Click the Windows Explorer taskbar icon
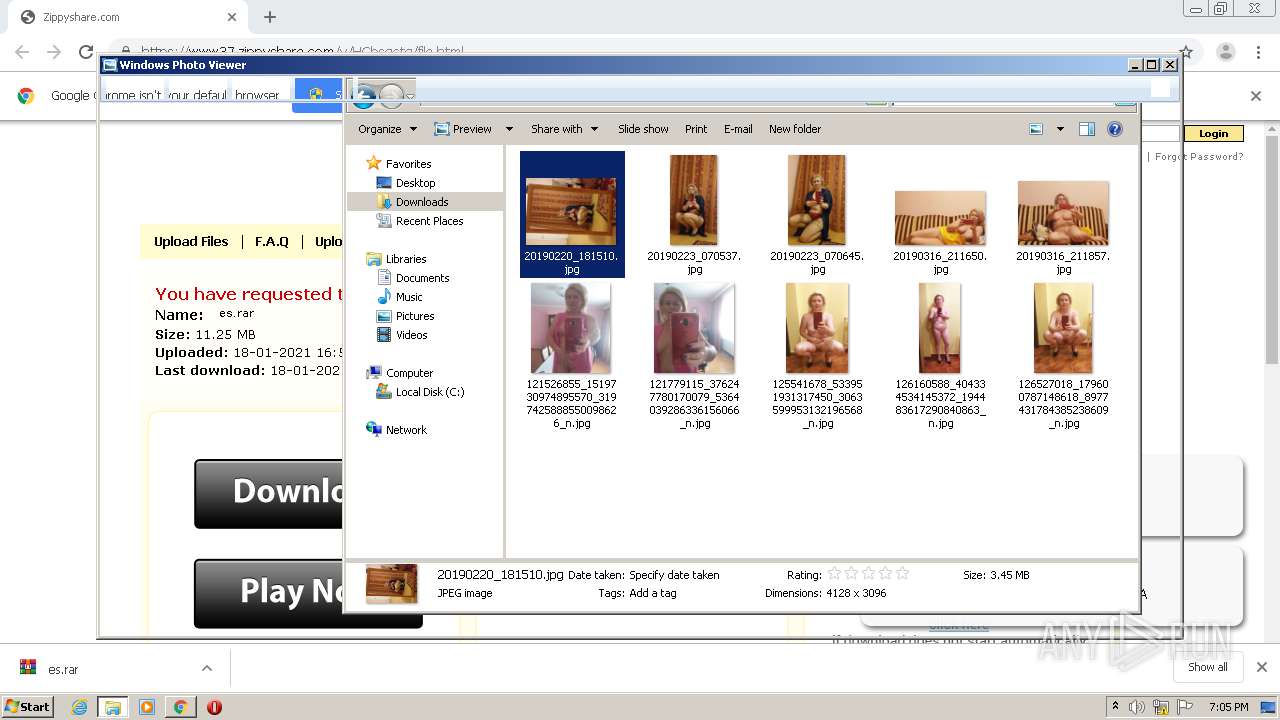Image resolution: width=1280 pixels, height=720 pixels. tap(112, 707)
